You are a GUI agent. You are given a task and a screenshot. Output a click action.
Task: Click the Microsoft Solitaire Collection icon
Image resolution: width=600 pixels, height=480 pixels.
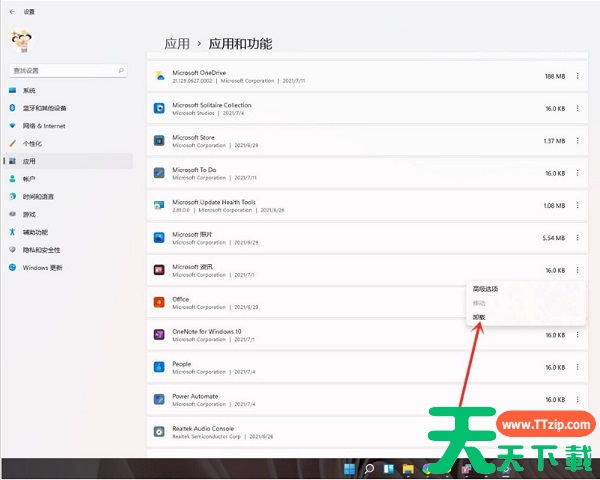tap(159, 108)
